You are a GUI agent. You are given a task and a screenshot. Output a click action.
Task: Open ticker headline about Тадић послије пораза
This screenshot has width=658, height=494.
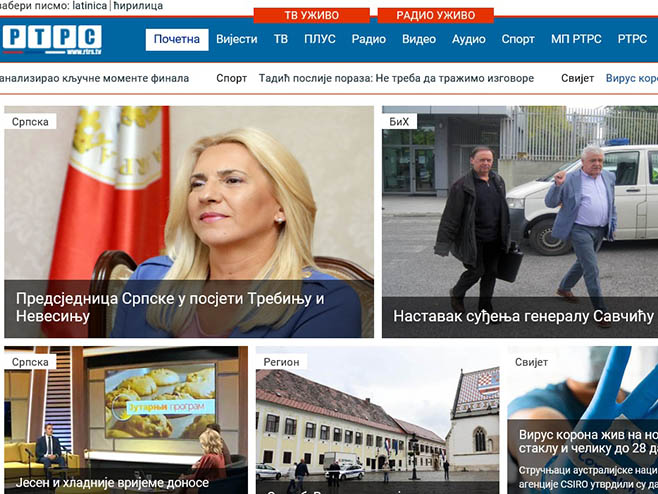(396, 78)
